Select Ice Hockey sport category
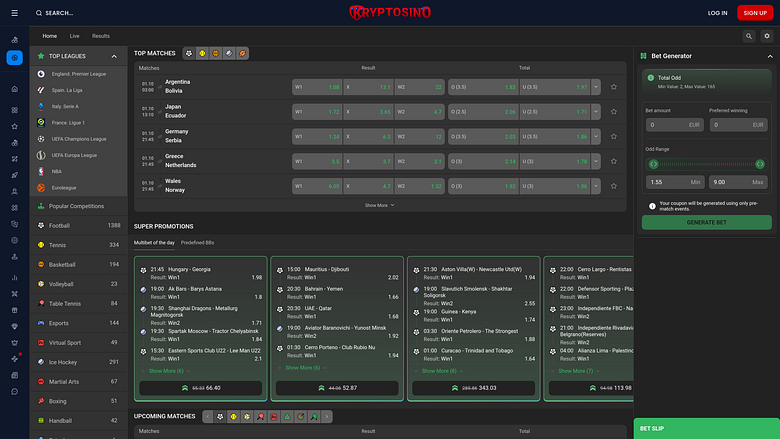780x439 pixels. (79, 362)
